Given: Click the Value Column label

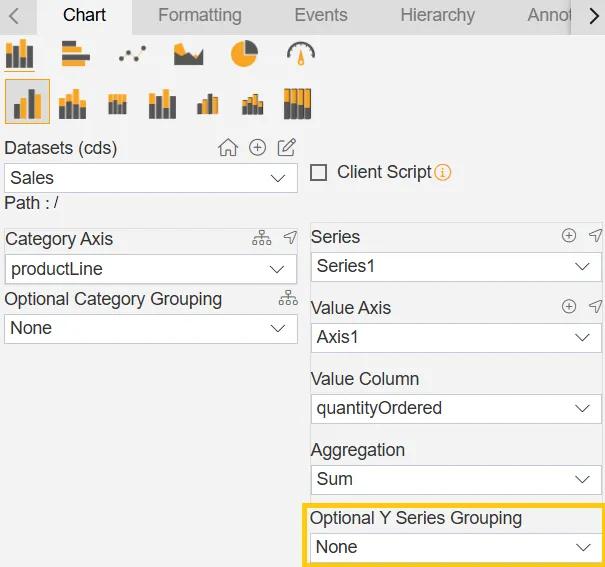Looking at the screenshot, I should (x=365, y=379).
